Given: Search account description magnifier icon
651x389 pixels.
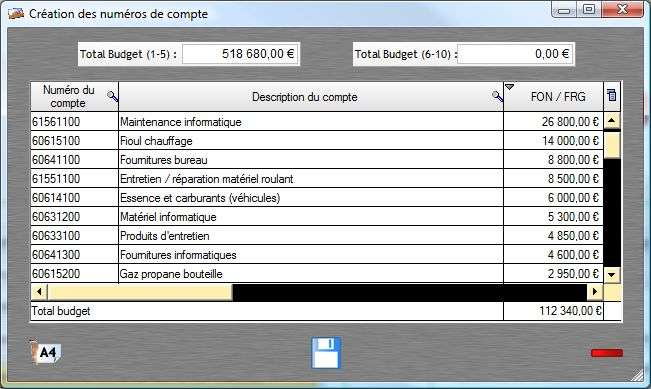Looking at the screenshot, I should click(497, 97).
